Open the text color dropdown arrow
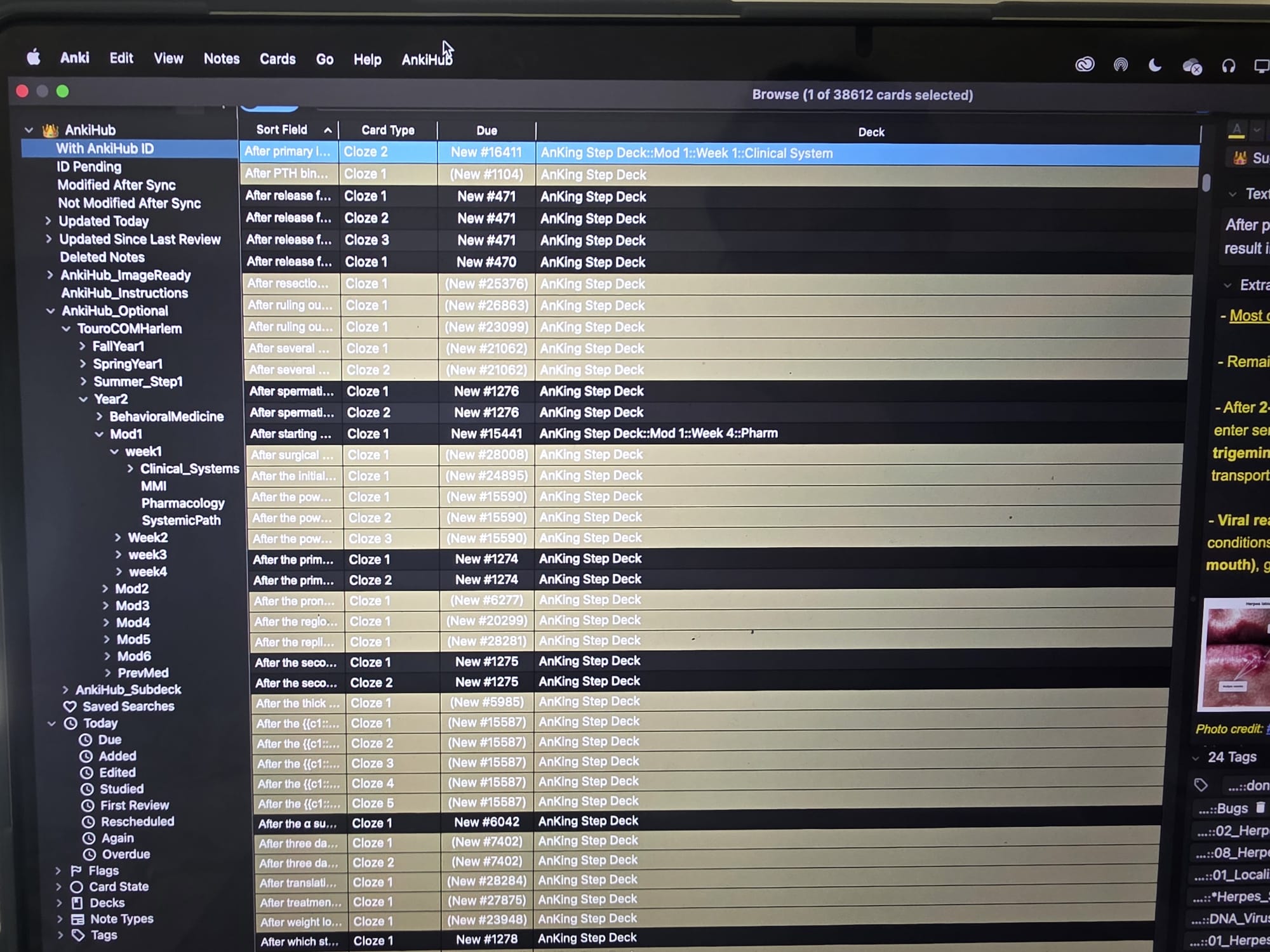Viewport: 1270px width, 952px height. click(x=1257, y=130)
